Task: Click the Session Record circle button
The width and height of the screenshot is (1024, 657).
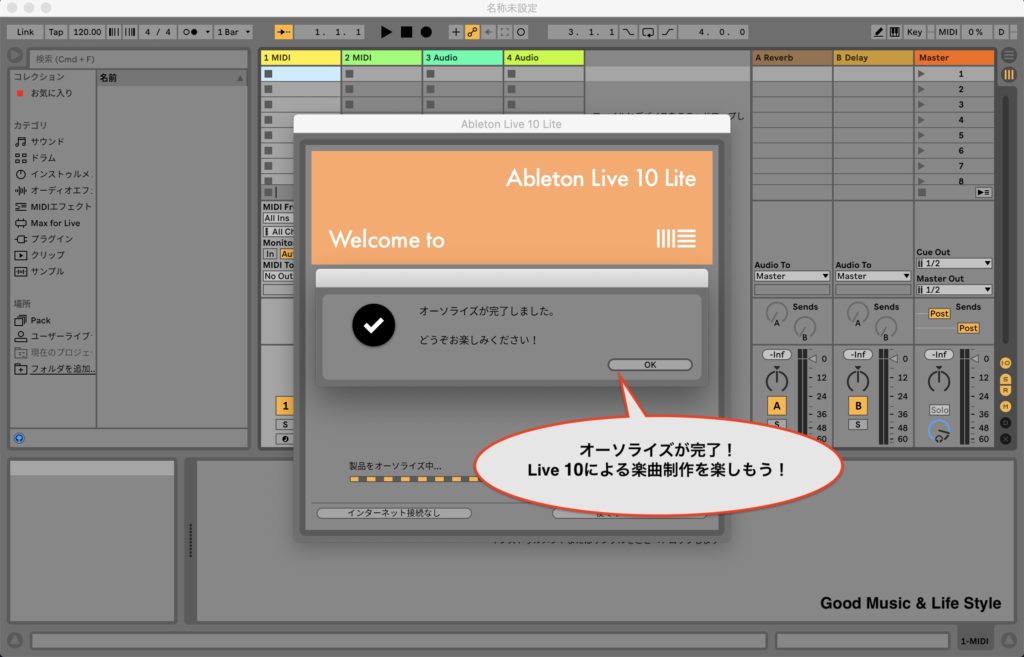Action: 521,31
